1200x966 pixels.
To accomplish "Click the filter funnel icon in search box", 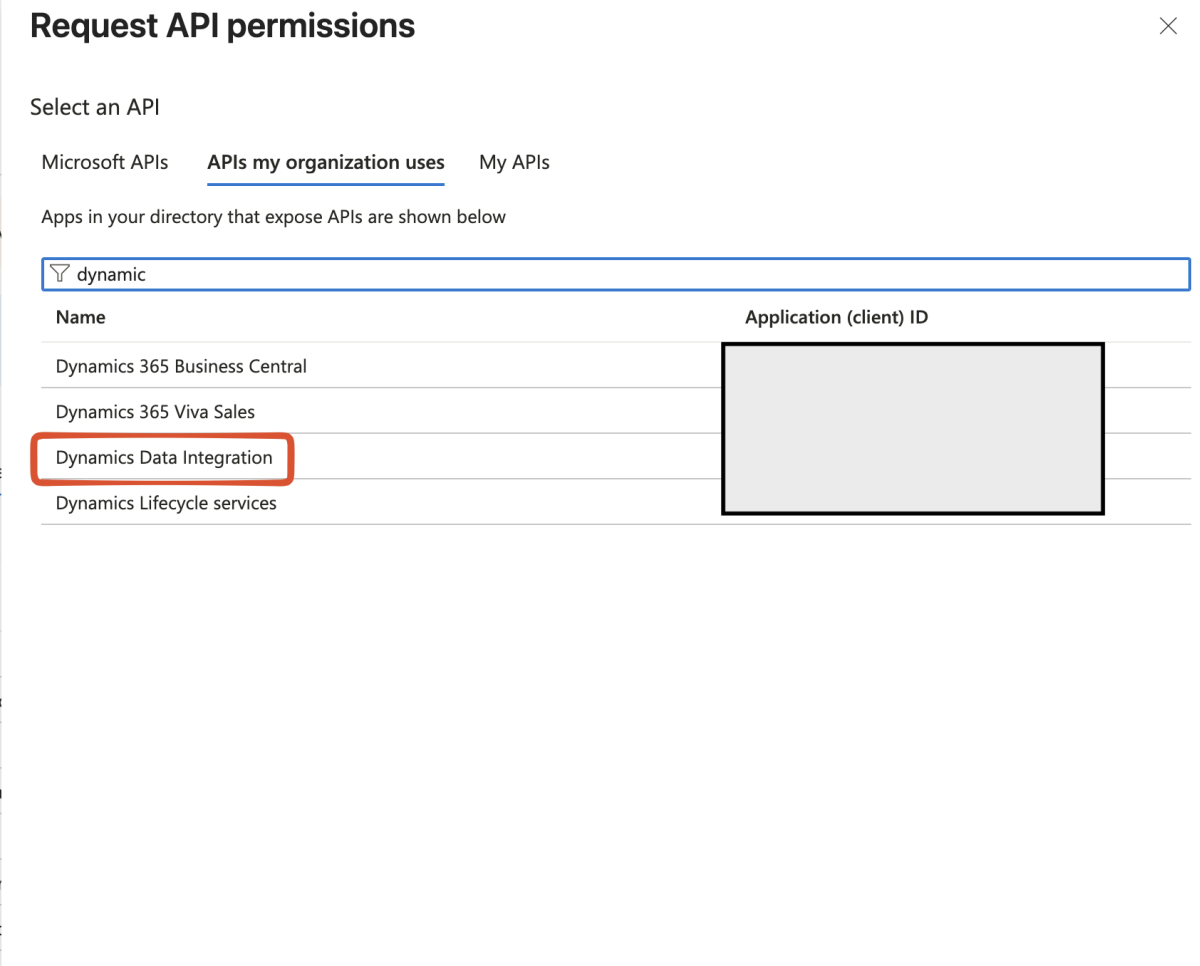I will click(60, 273).
